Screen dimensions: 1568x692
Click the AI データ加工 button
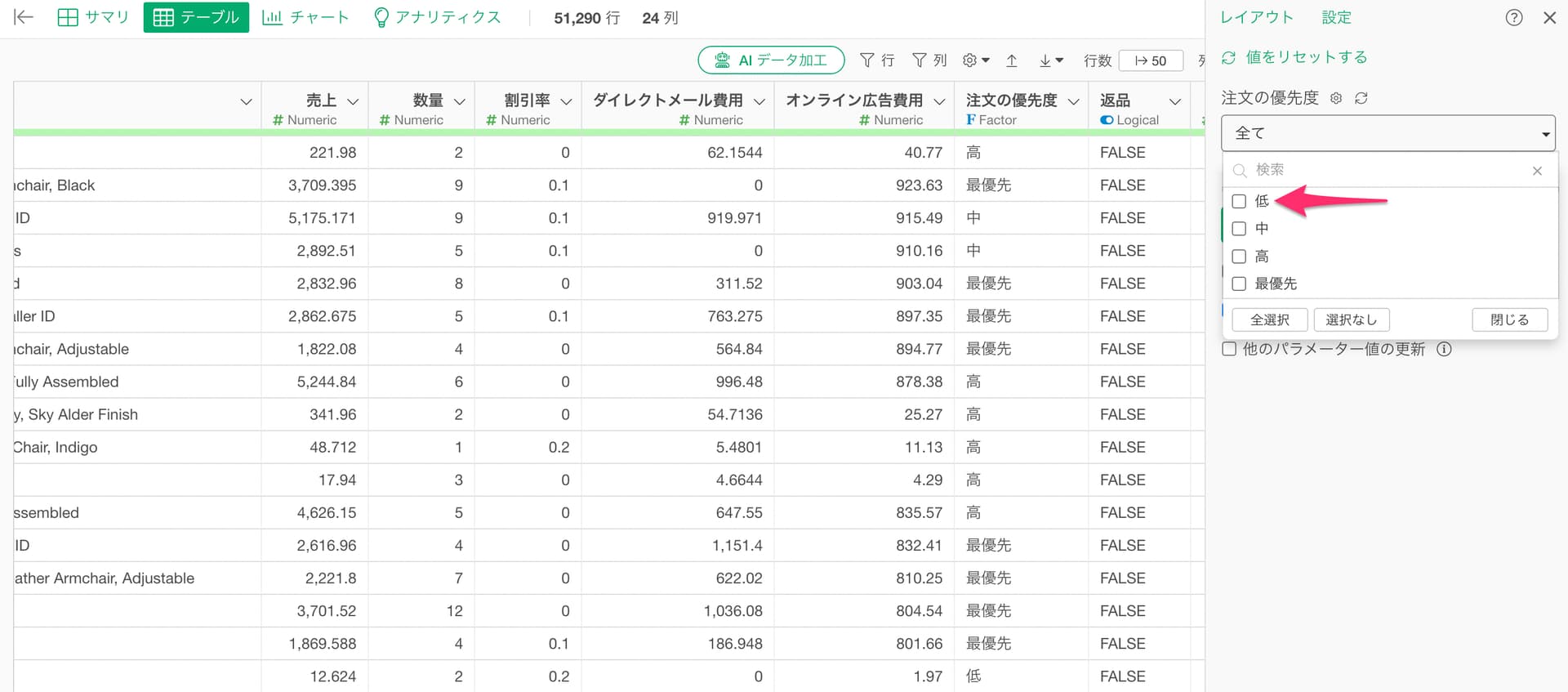(x=771, y=60)
